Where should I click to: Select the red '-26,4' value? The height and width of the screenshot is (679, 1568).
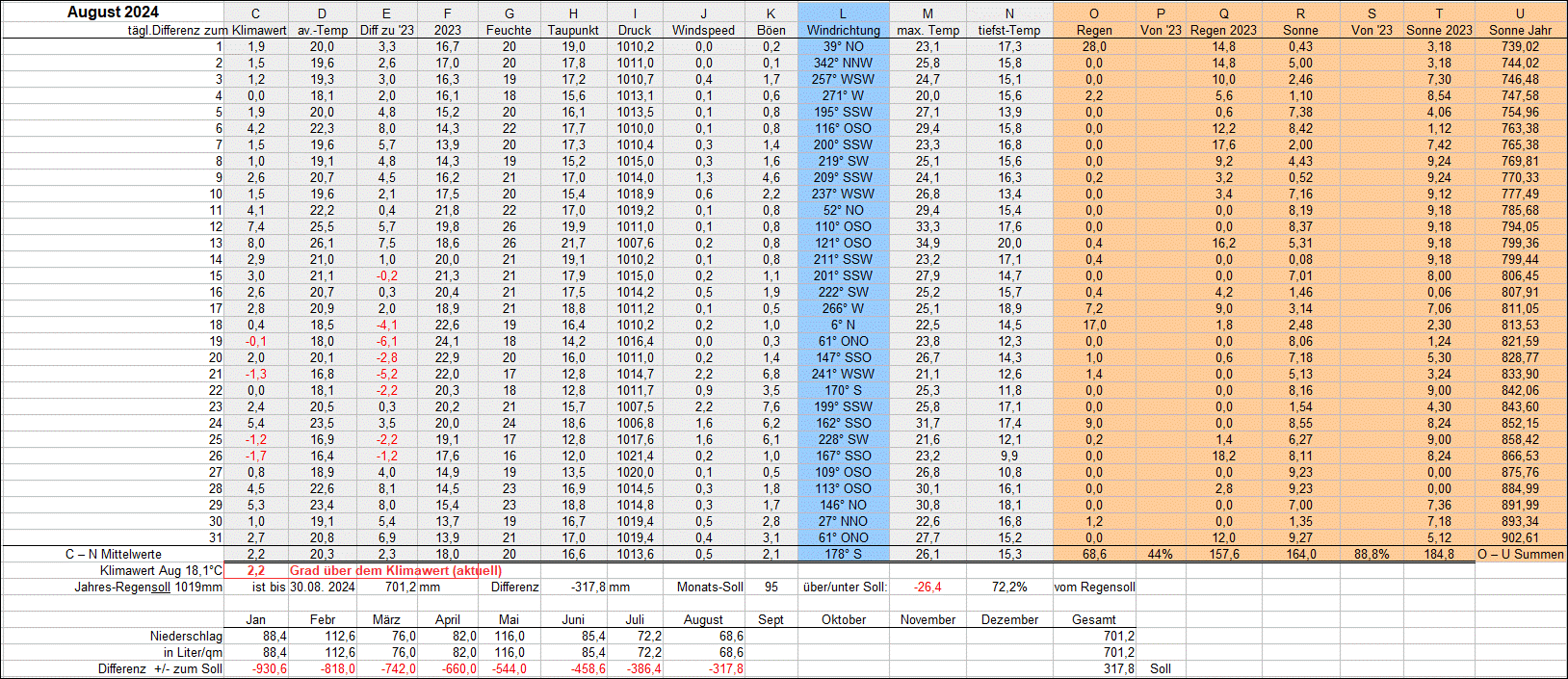928,587
